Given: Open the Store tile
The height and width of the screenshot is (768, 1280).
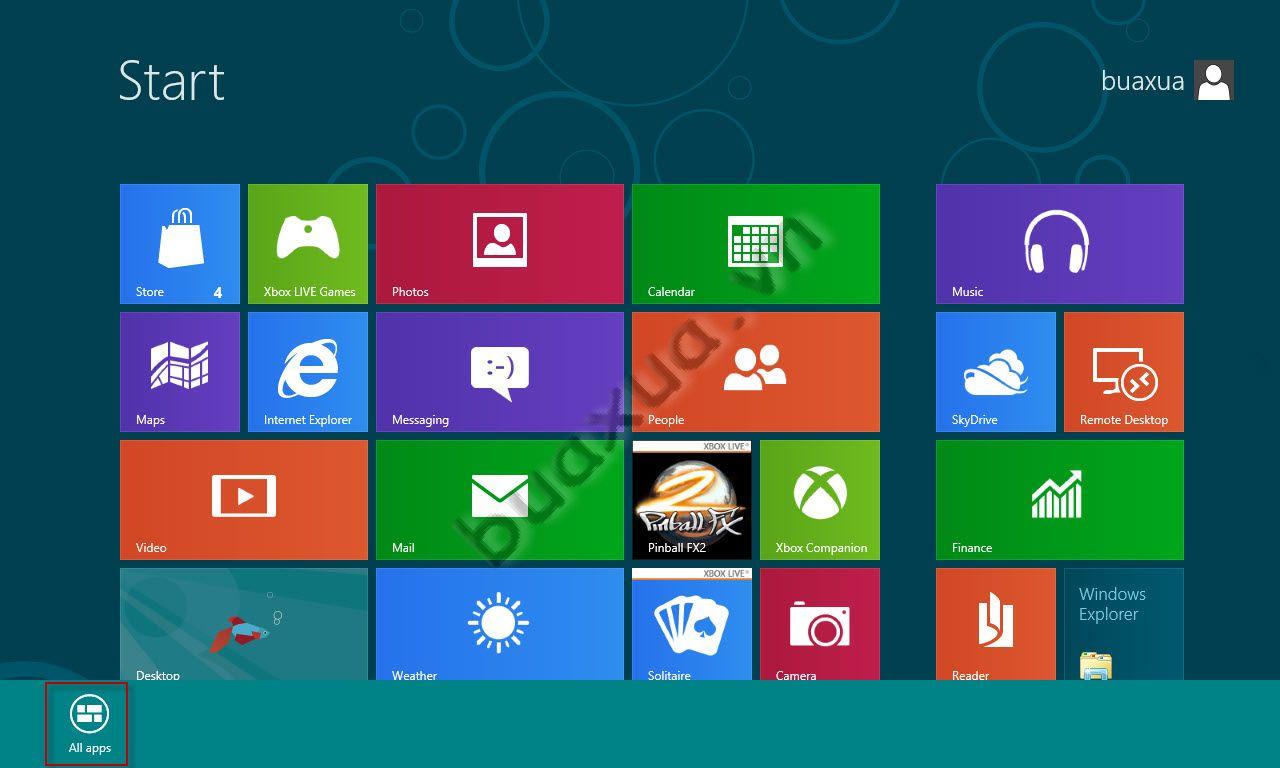Looking at the screenshot, I should [x=180, y=244].
